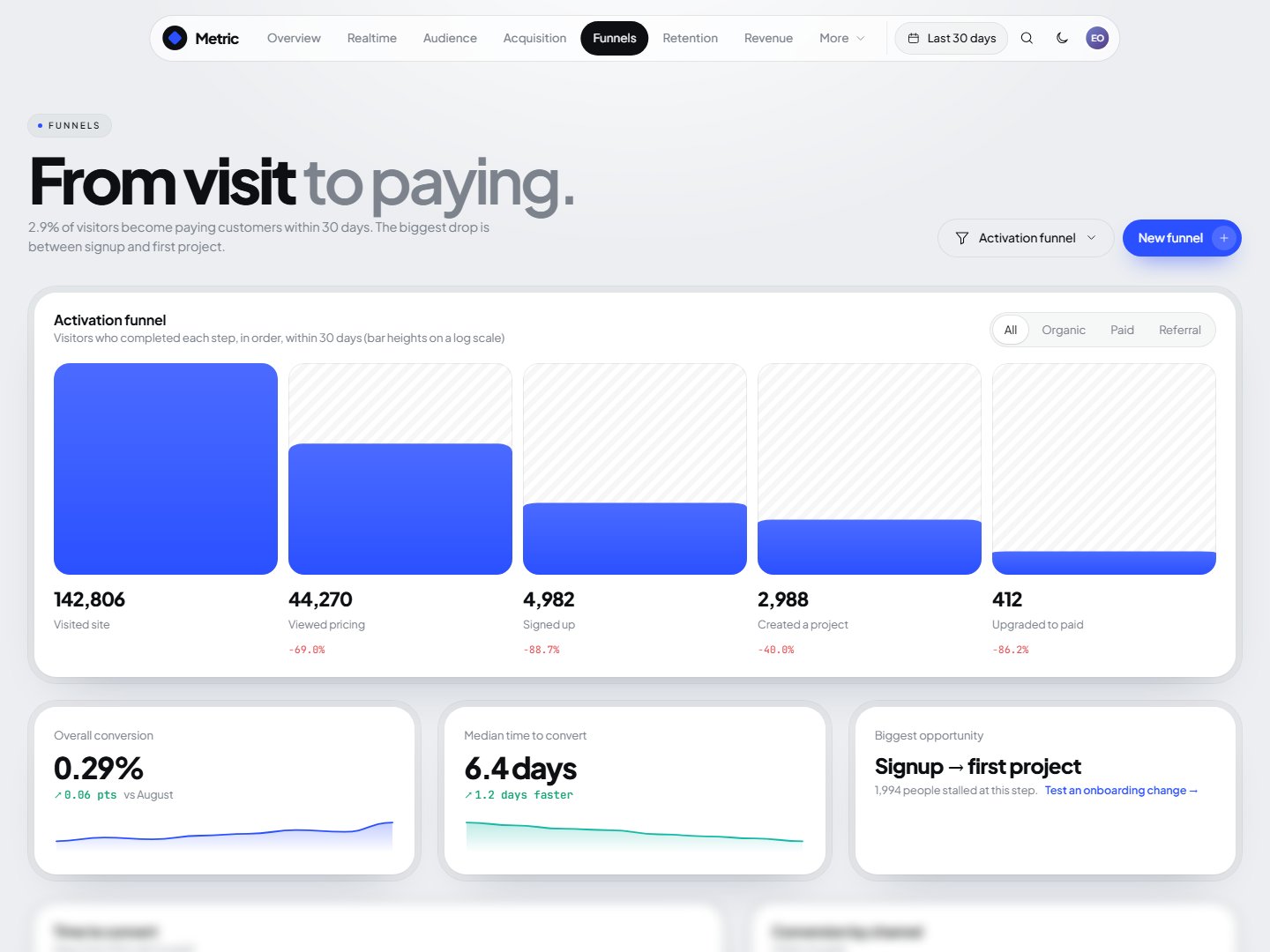Go to the Overview tab
Image resolution: width=1270 pixels, height=952 pixels.
[x=294, y=38]
